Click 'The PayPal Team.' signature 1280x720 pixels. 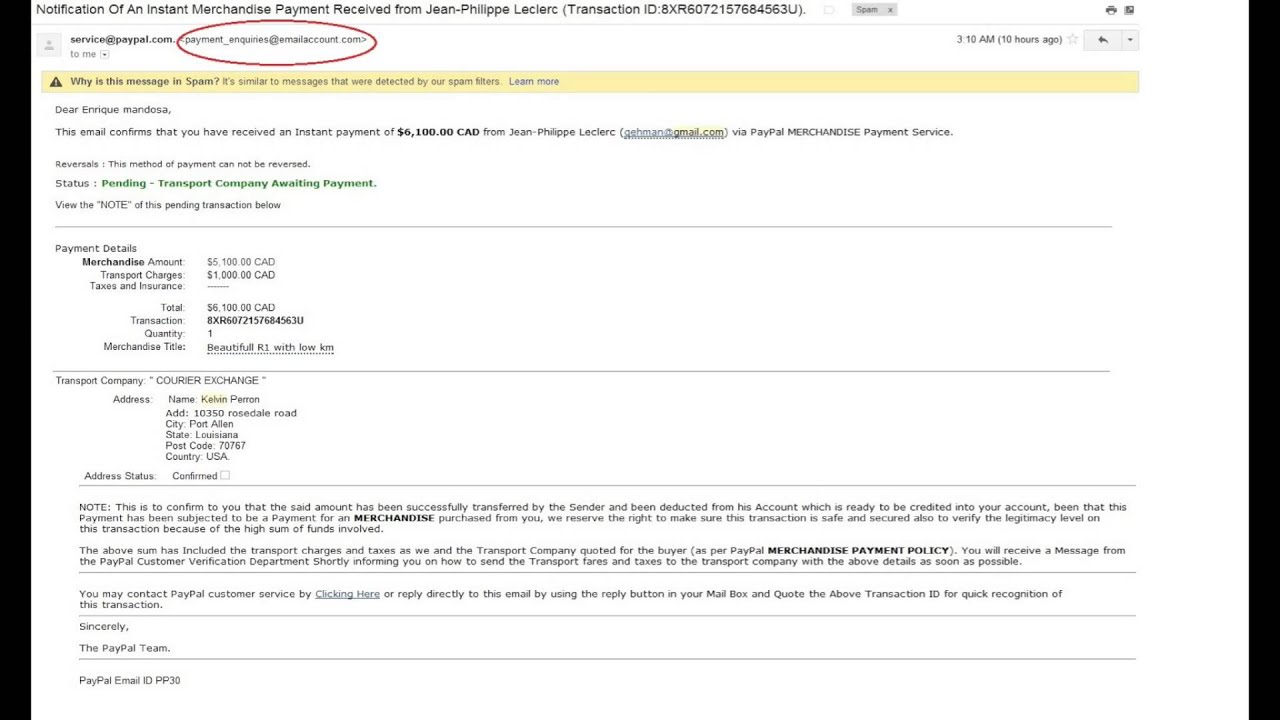click(125, 648)
